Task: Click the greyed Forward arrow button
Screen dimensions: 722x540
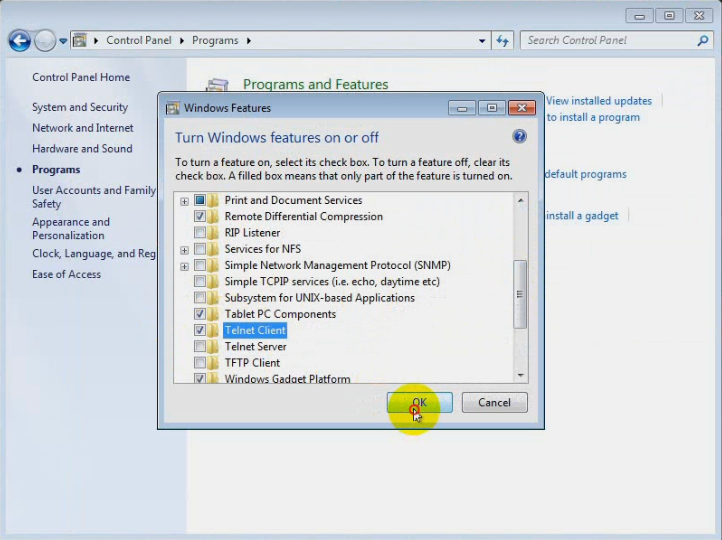Action: [x=45, y=41]
